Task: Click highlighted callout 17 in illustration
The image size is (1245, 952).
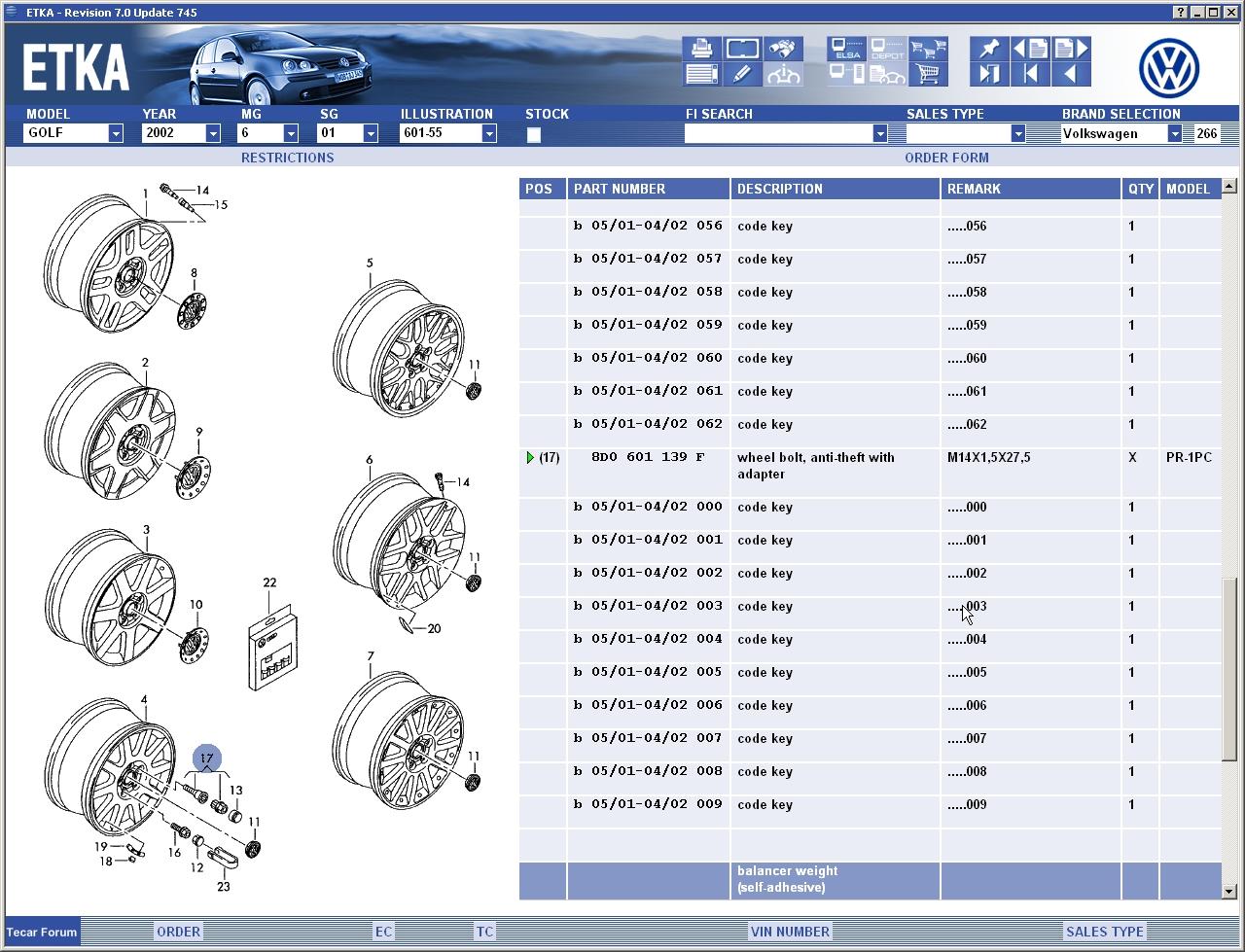Action: (206, 758)
